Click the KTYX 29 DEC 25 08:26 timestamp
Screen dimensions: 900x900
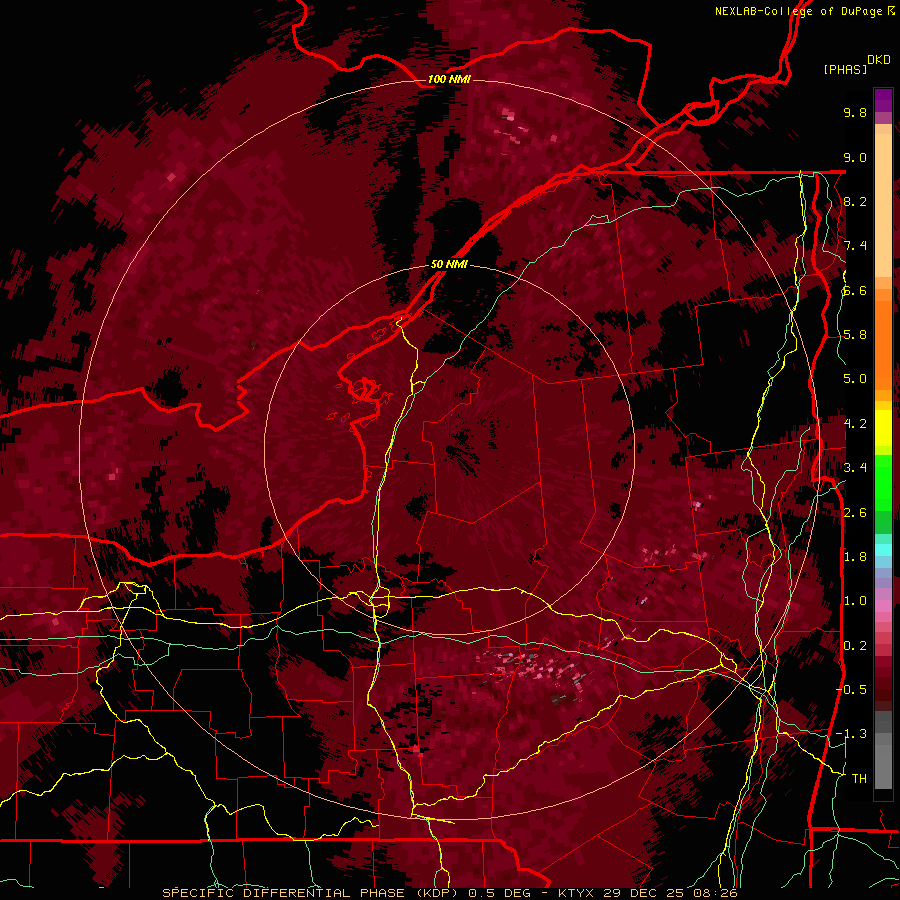coord(648,893)
